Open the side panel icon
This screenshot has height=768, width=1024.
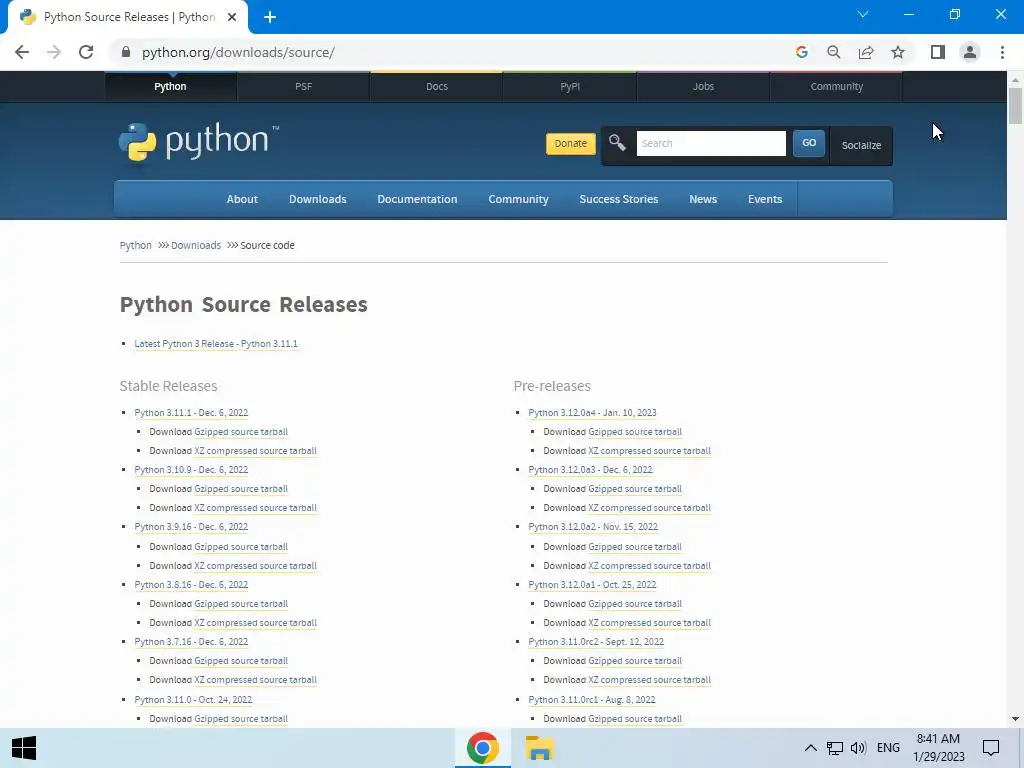tap(938, 52)
